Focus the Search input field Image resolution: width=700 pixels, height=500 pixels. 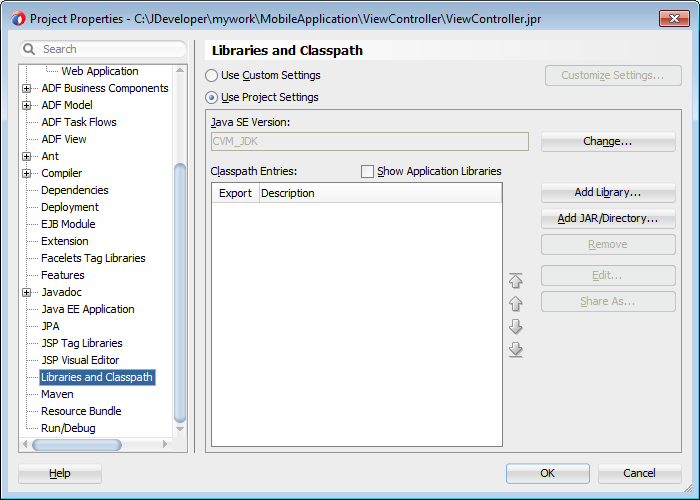click(103, 49)
